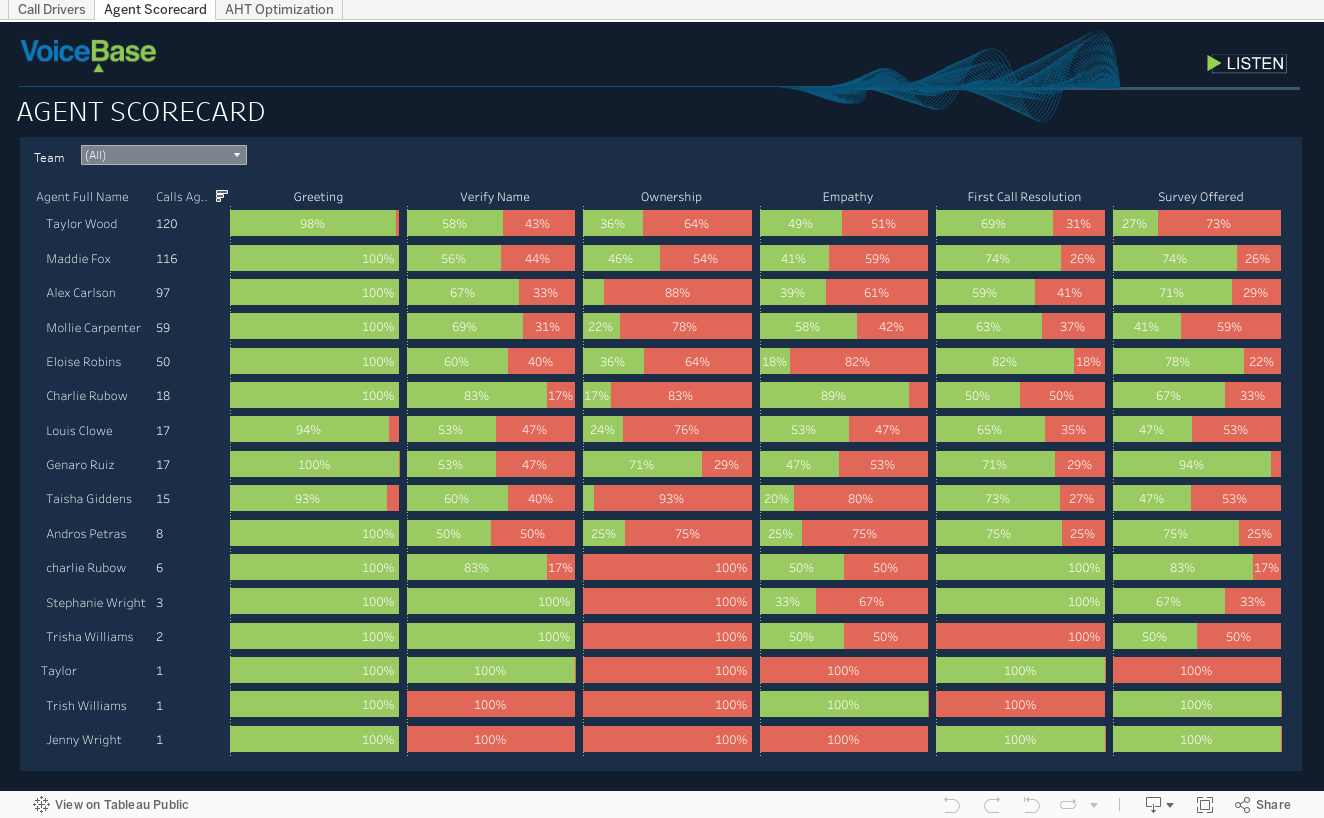Toggle the full screen icon
1324x818 pixels.
click(x=1205, y=804)
